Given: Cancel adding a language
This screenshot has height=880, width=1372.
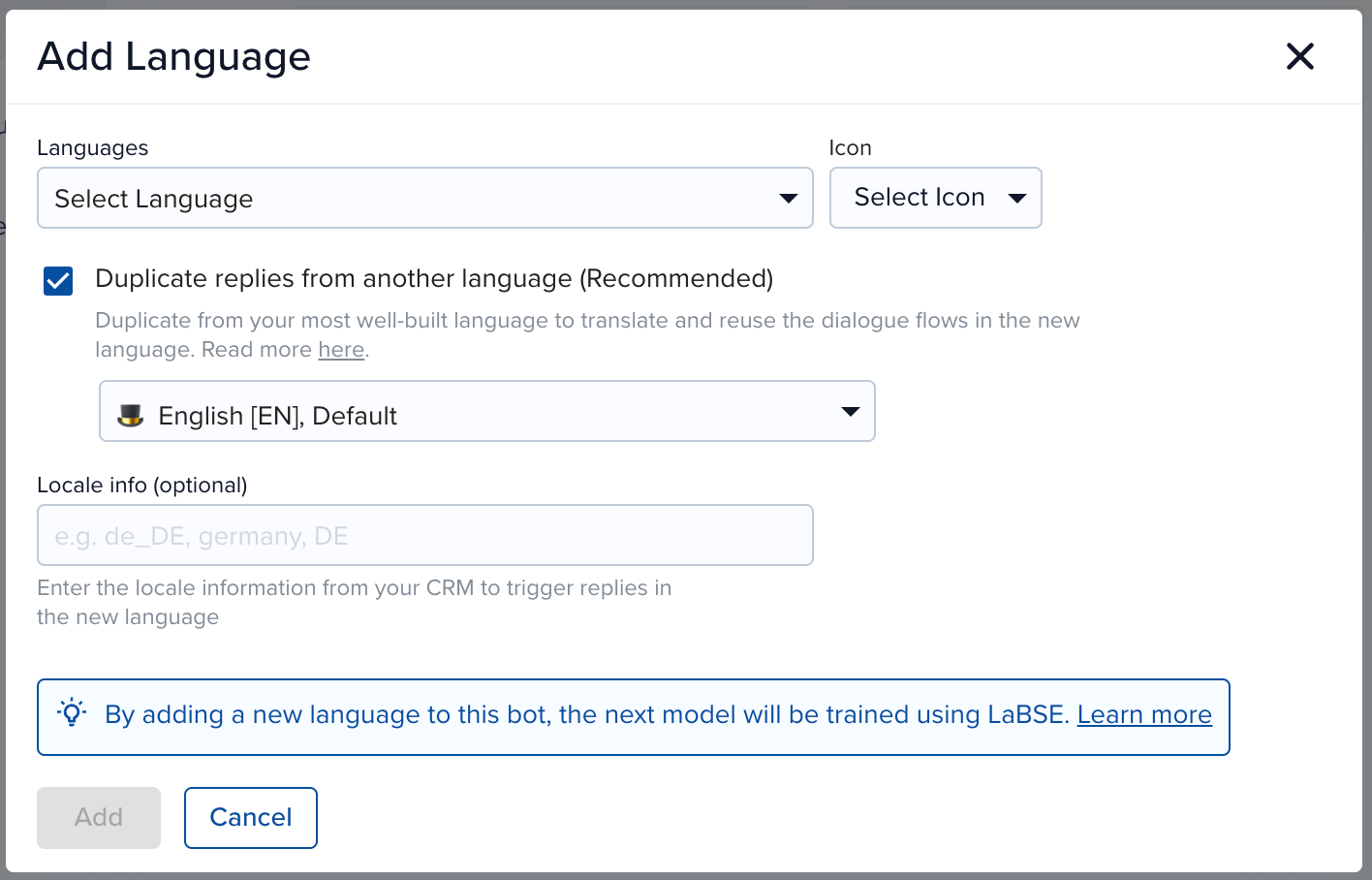Looking at the screenshot, I should [x=251, y=818].
